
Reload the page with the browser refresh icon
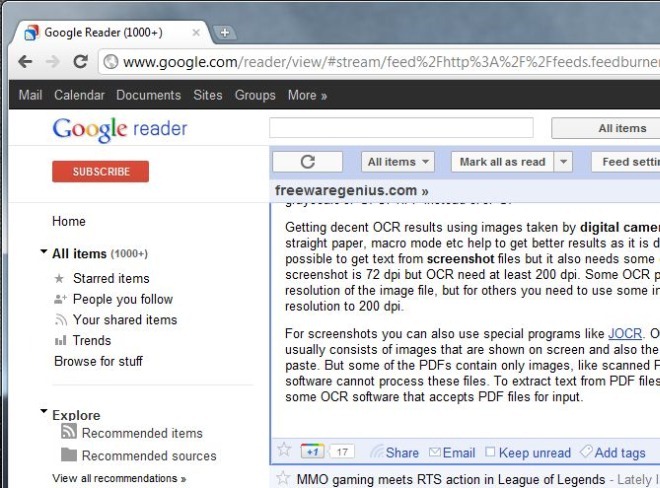tap(80, 62)
